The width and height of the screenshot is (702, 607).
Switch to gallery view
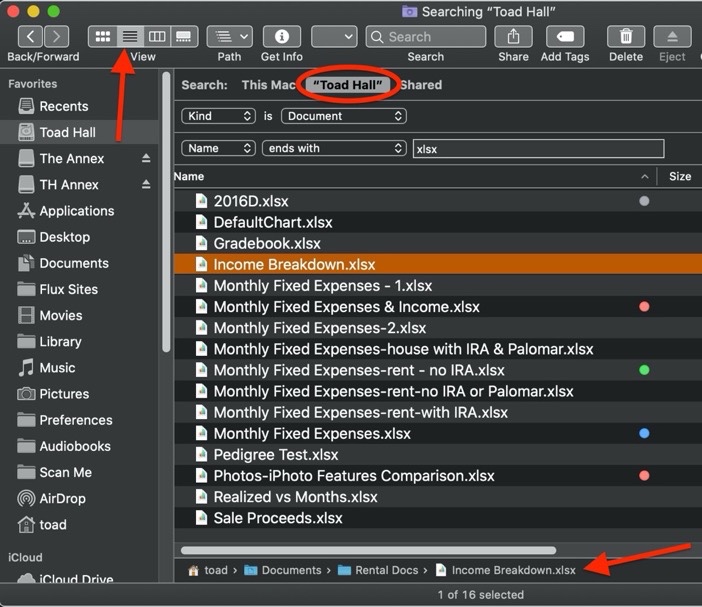point(184,36)
